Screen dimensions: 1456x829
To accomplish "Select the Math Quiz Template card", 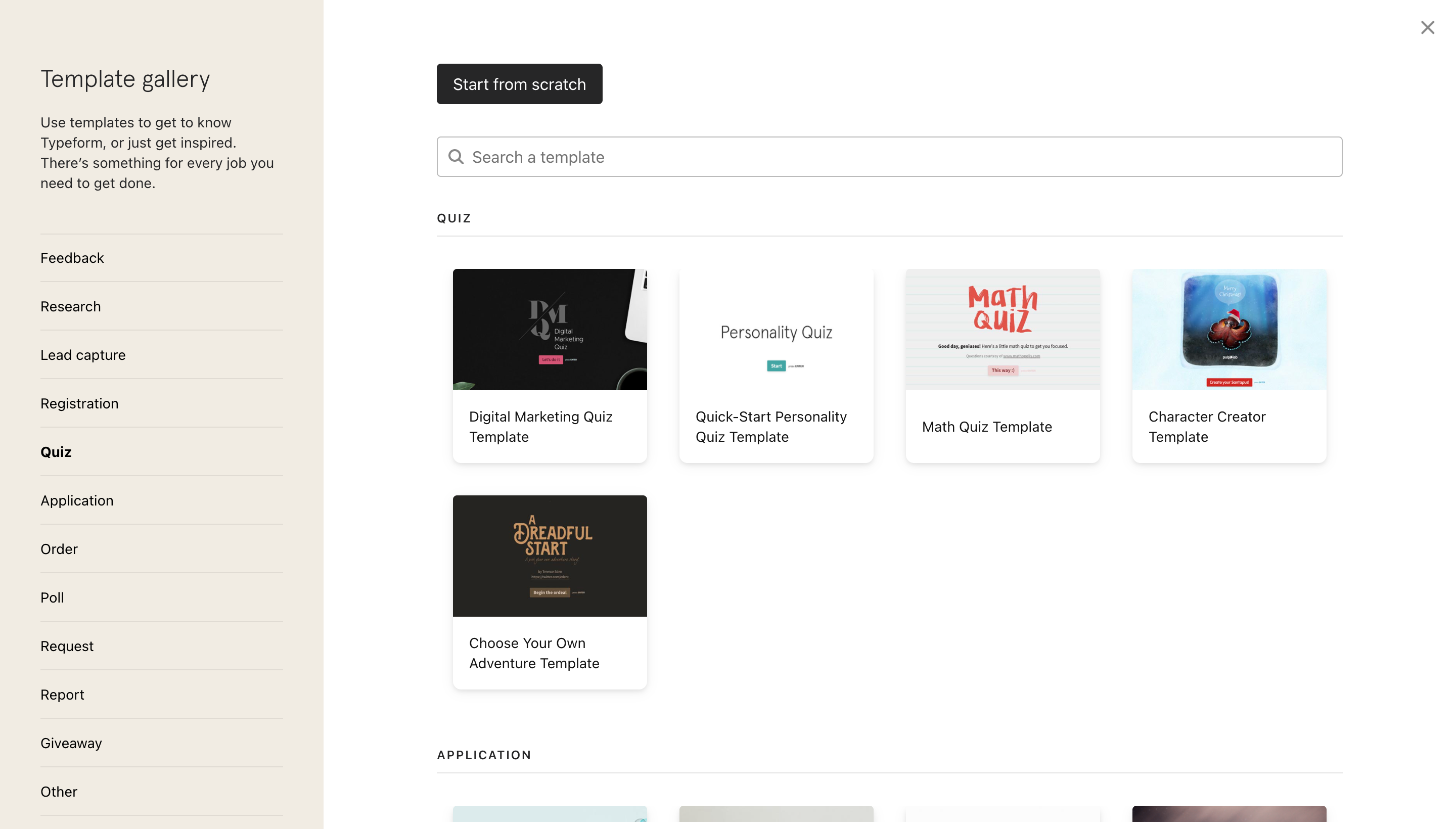I will [1002, 365].
